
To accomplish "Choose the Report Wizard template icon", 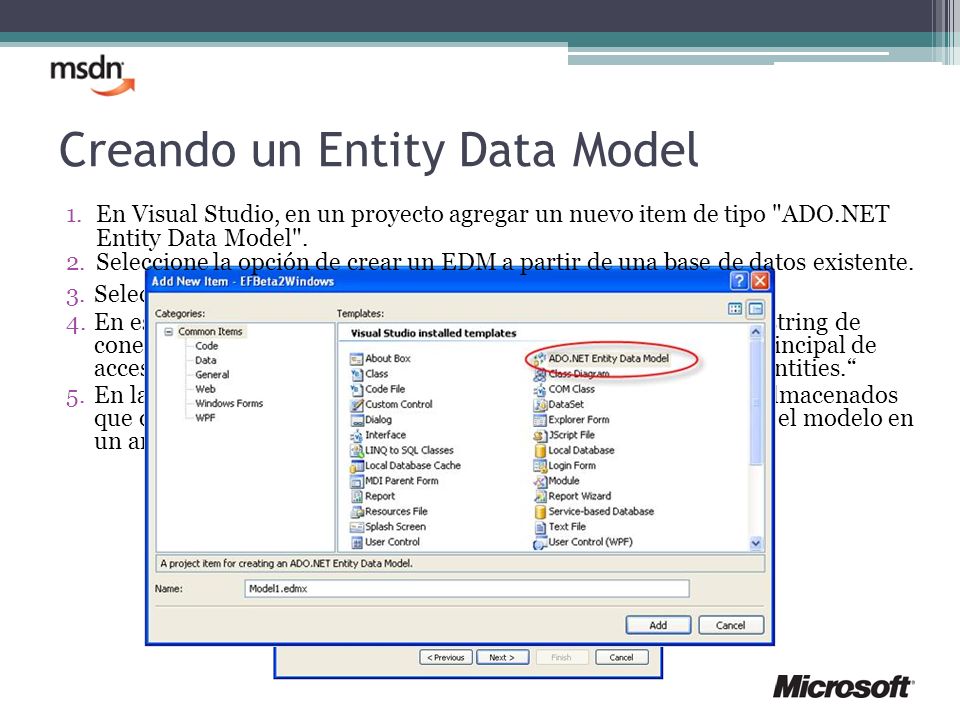I will coord(539,497).
